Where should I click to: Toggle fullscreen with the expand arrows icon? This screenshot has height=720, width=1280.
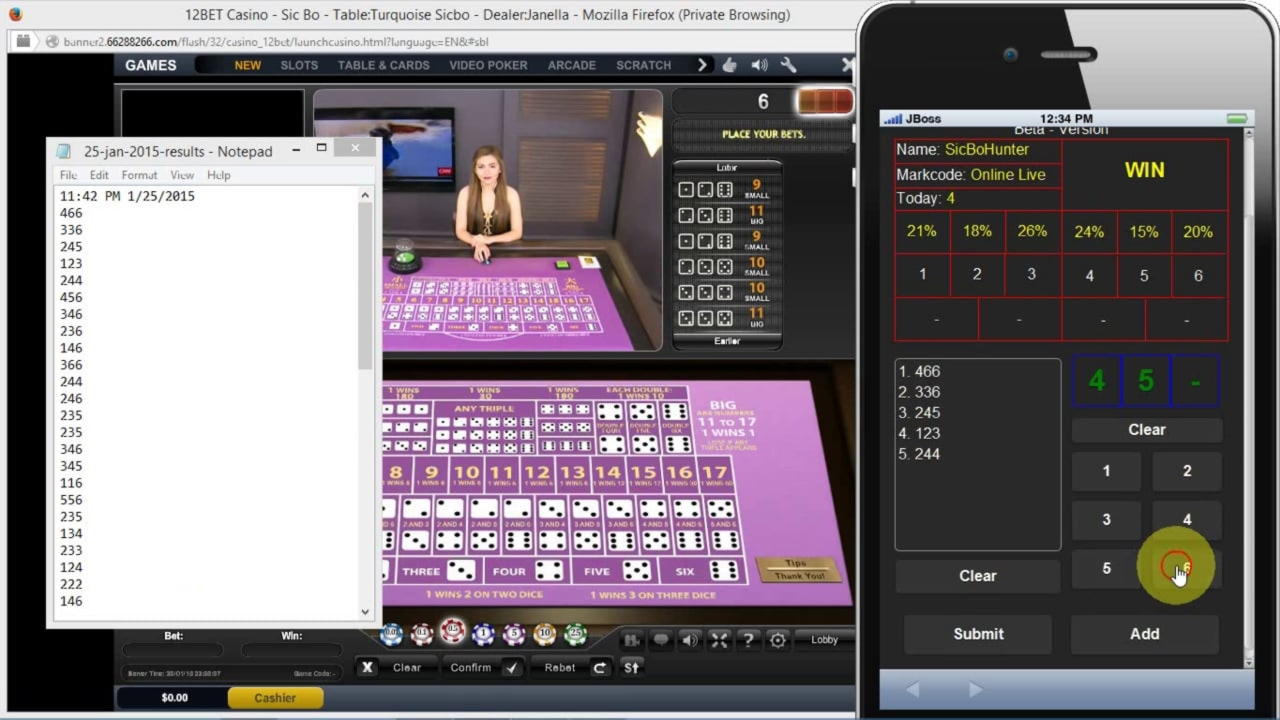pyautogui.click(x=719, y=640)
